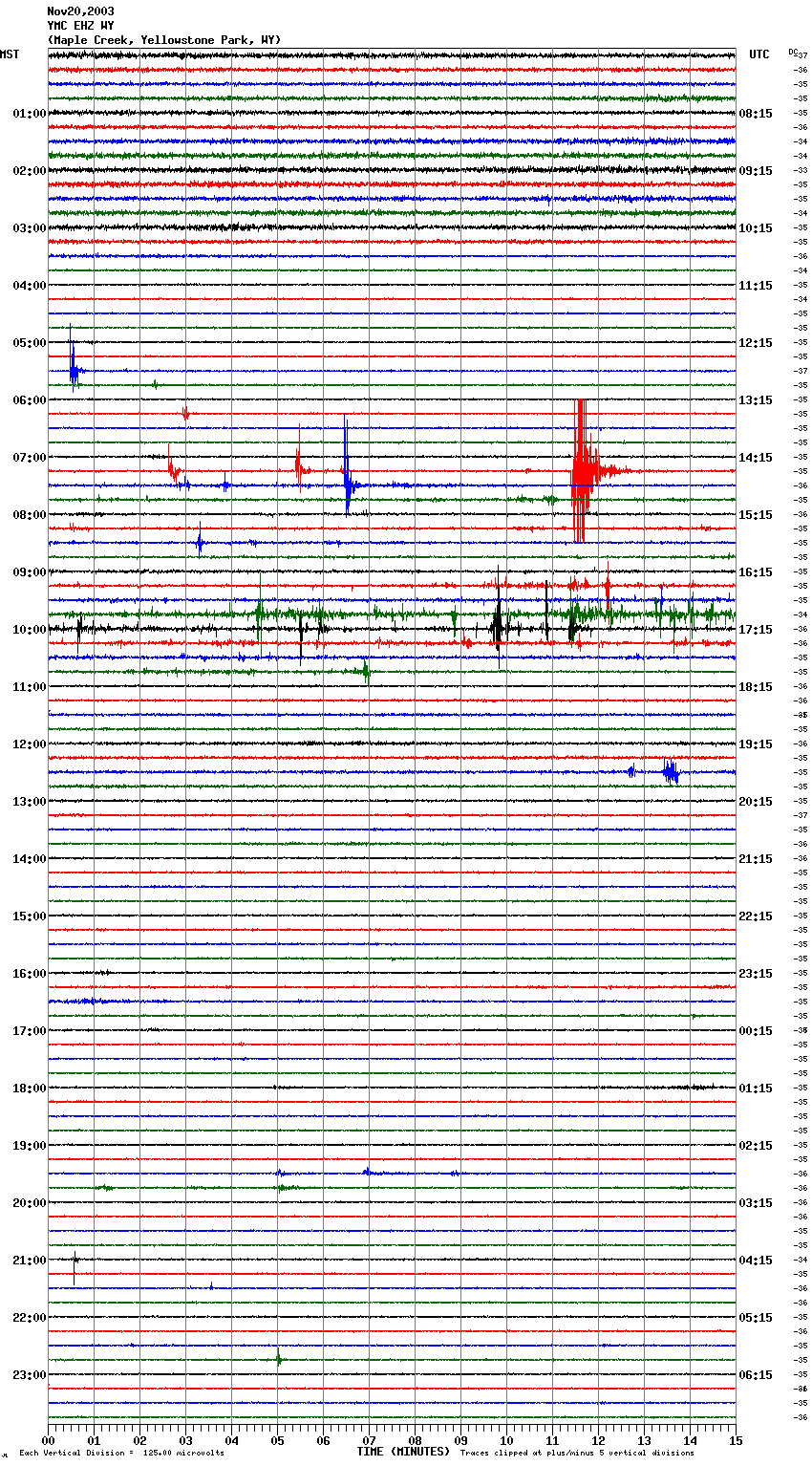This screenshot has width=812, height=1466.
Task: Click the TIME (MINUTES) axis title
Action: (403, 1452)
